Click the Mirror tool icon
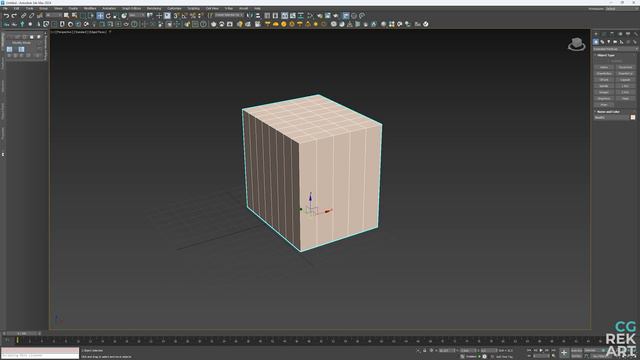 click(x=250, y=16)
